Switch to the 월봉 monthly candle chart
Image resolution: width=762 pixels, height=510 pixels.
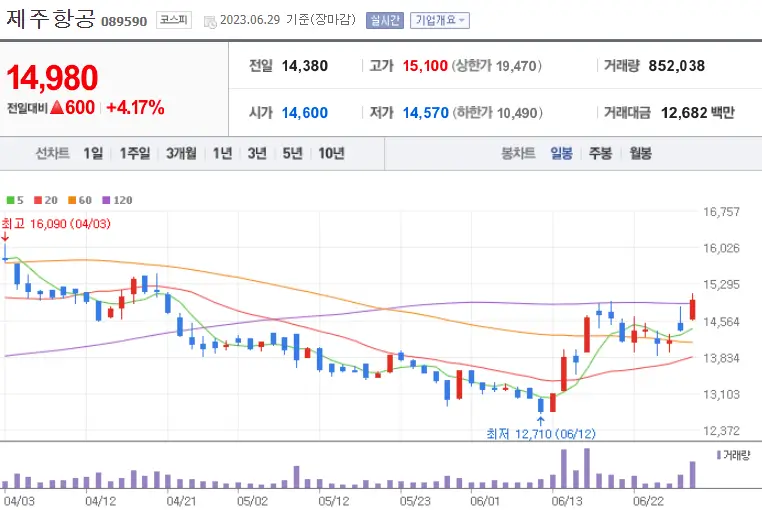coord(641,154)
